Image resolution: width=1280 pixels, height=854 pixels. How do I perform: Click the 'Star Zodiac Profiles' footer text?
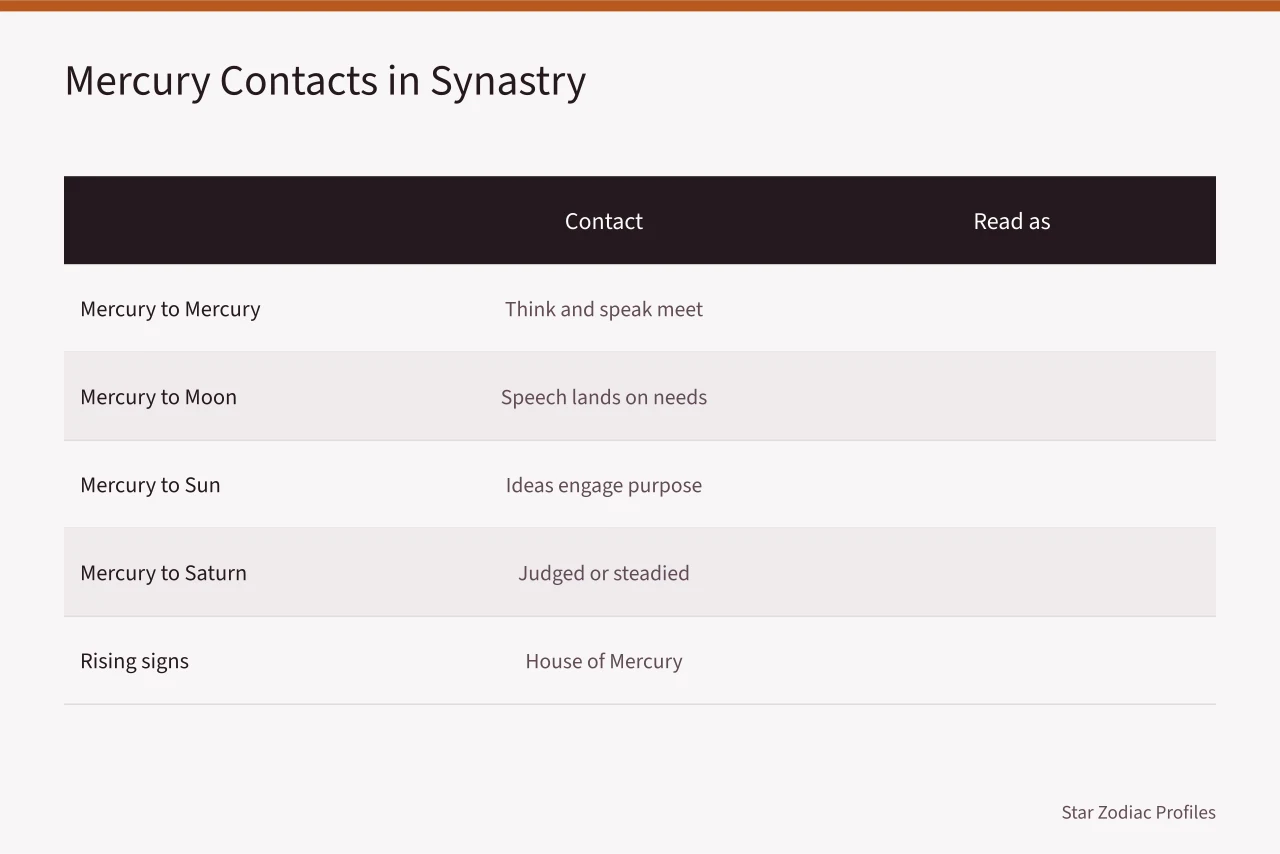(x=1138, y=812)
